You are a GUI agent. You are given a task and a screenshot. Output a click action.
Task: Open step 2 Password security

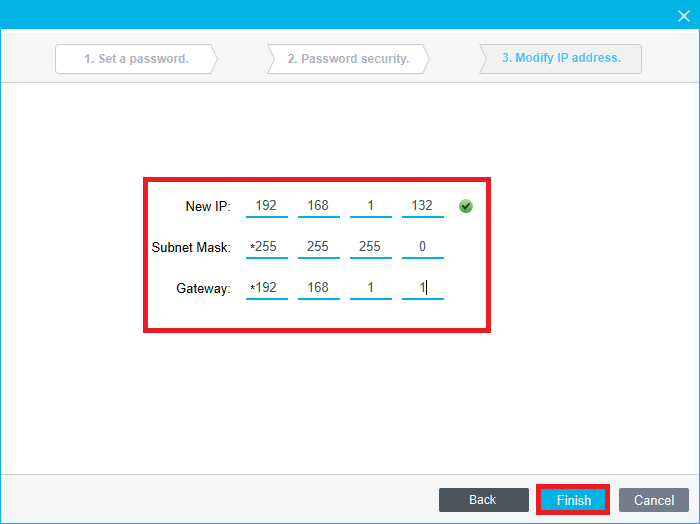click(x=348, y=59)
